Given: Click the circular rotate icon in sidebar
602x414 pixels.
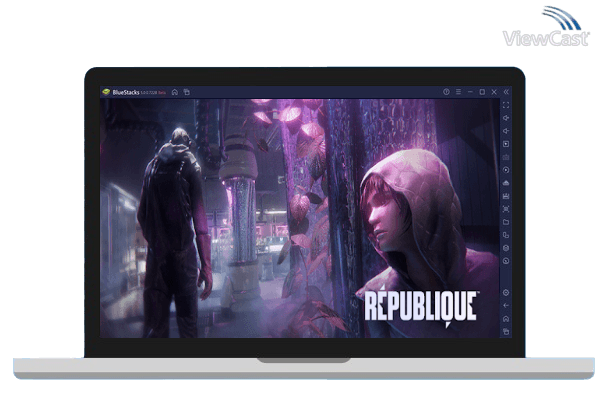Looking at the screenshot, I should click(506, 261).
